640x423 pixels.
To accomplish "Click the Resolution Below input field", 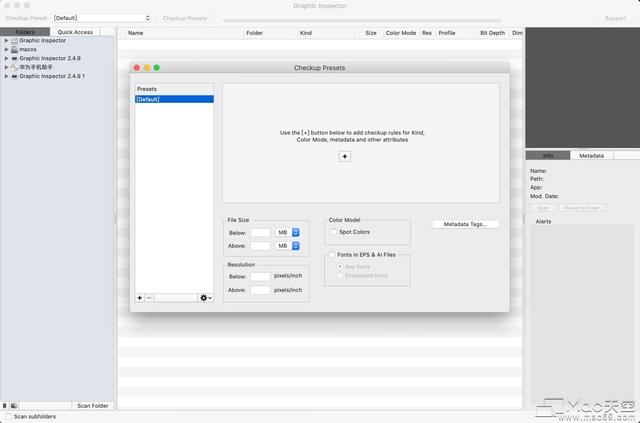I will coord(260,276).
